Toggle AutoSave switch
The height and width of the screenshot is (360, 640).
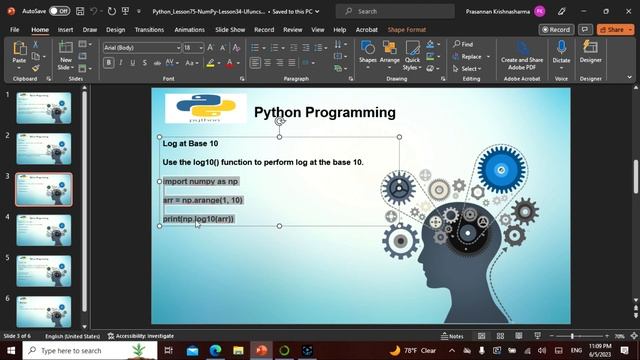[x=59, y=11]
